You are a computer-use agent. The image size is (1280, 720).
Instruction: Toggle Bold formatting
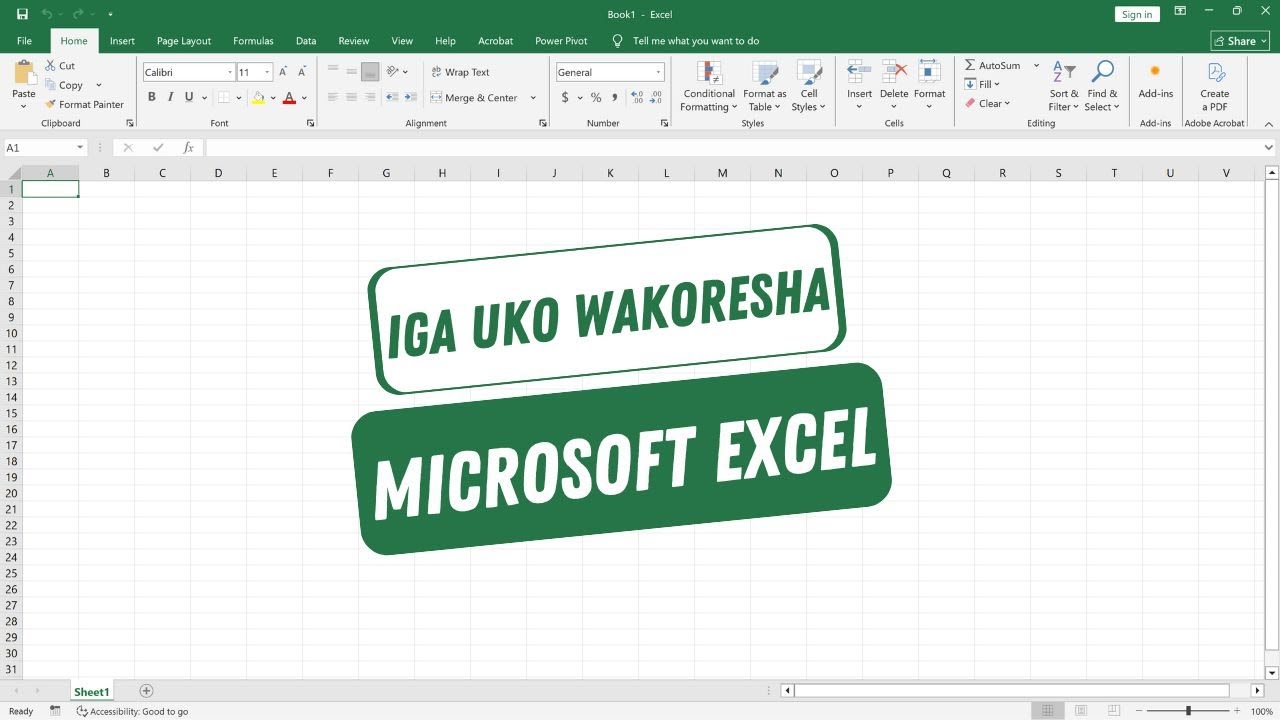152,98
